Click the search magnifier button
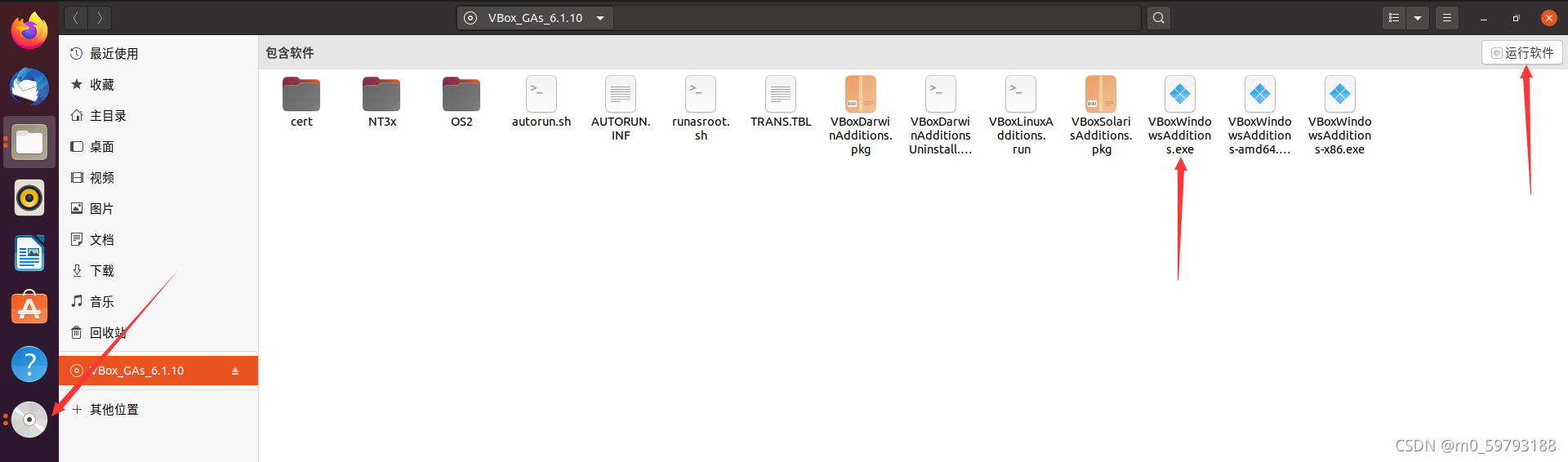Image resolution: width=1568 pixels, height=462 pixels. 1158,17
